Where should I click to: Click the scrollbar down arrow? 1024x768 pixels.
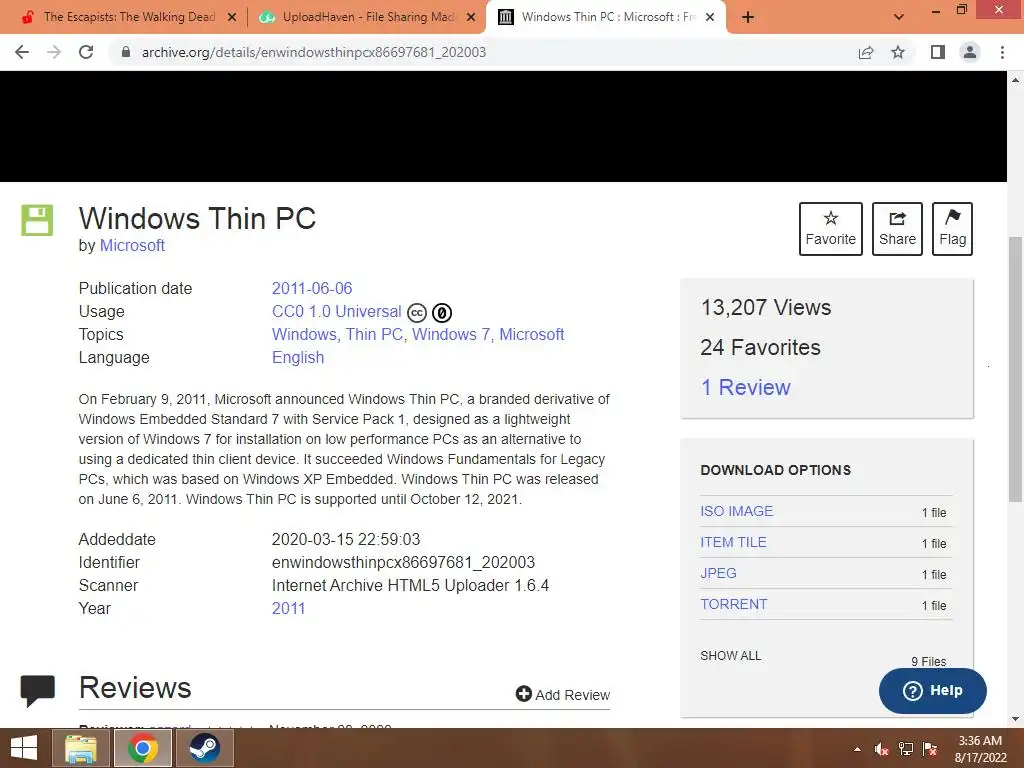[1015, 720]
